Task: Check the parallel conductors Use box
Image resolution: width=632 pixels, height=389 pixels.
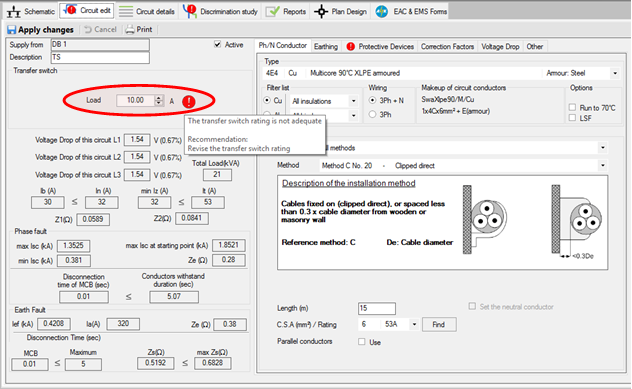Action: coord(362,342)
